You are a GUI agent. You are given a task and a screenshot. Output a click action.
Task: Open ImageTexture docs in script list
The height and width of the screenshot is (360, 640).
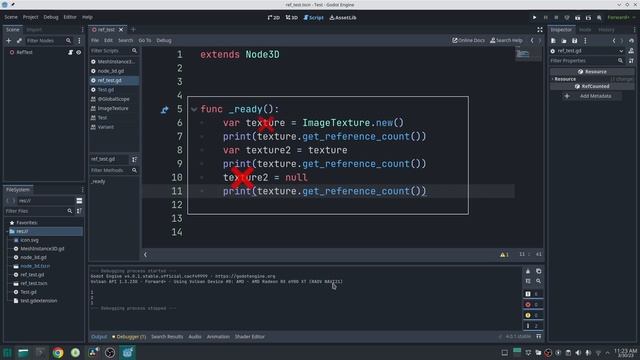pos(114,109)
